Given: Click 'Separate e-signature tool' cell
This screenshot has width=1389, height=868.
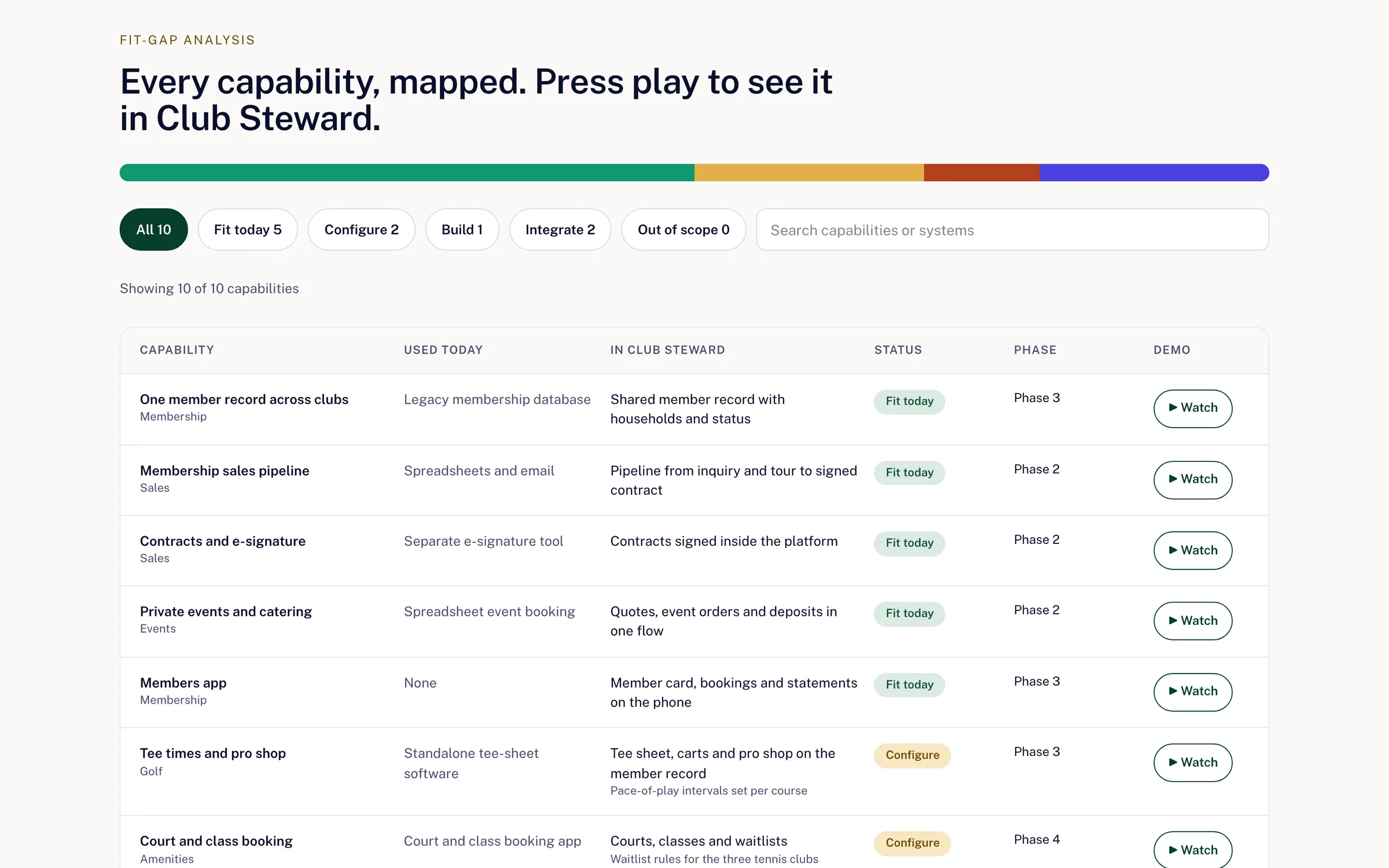Looking at the screenshot, I should coord(483,541).
